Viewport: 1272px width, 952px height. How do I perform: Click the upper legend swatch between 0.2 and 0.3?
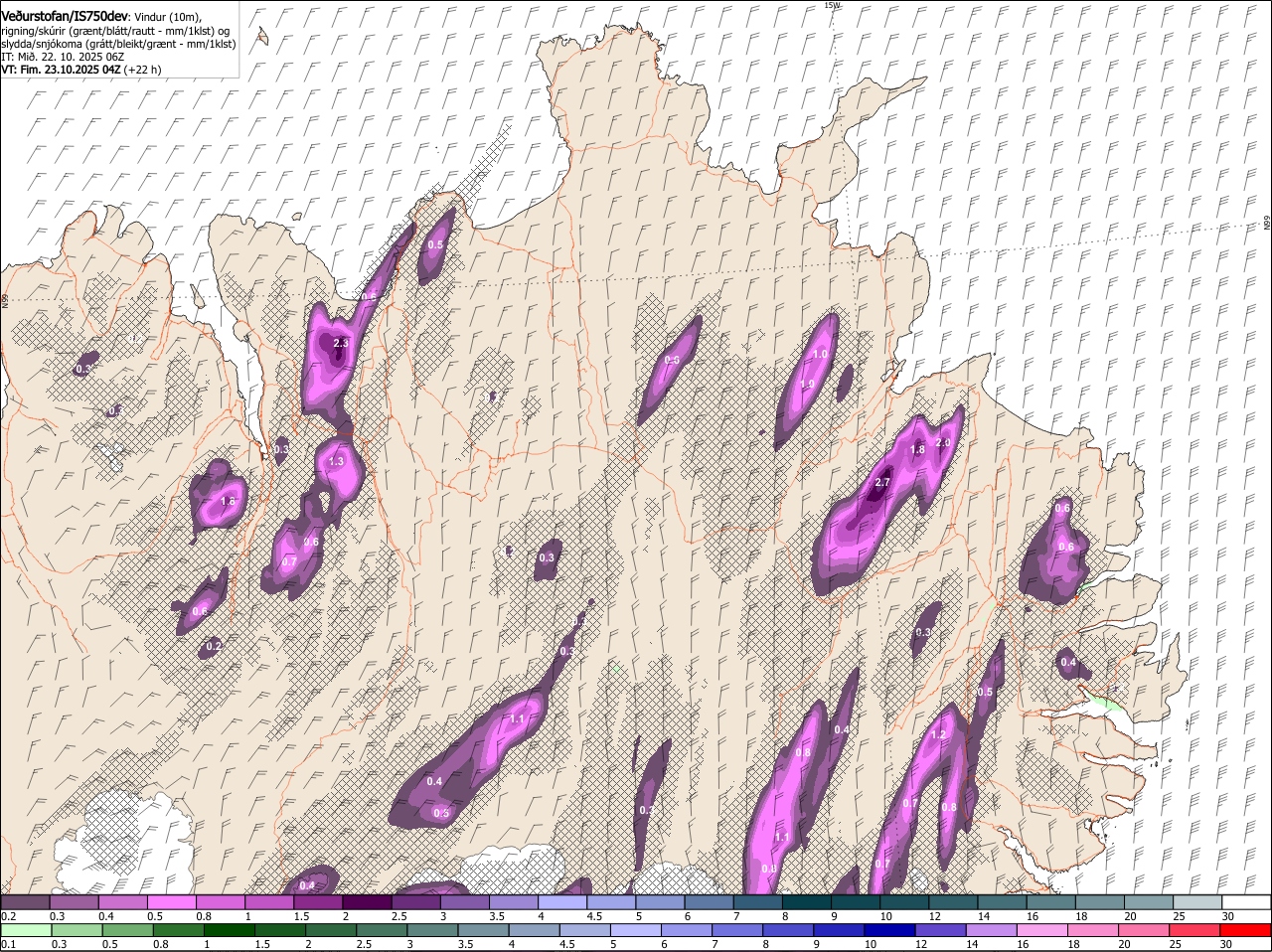pyautogui.click(x=25, y=902)
